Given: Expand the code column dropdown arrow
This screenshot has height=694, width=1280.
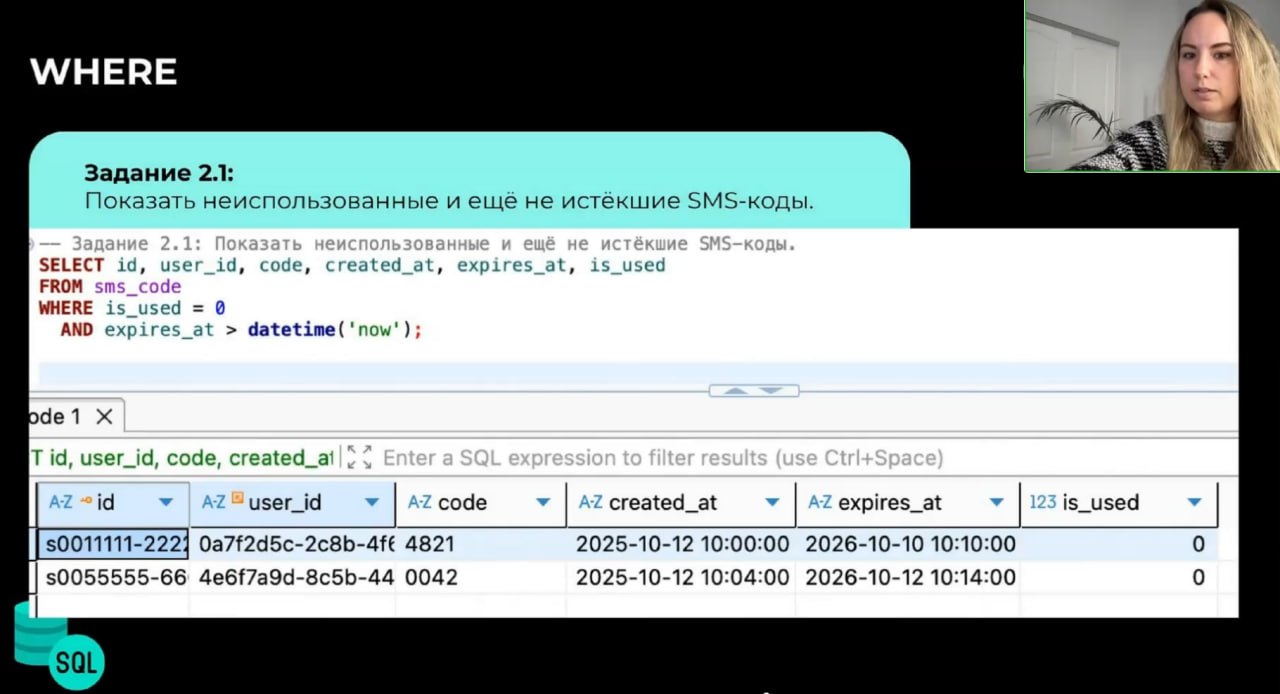Looking at the screenshot, I should 543,502.
